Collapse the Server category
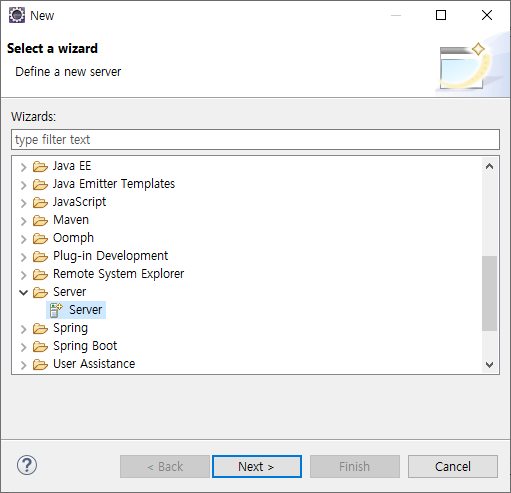511x493 pixels. click(23, 293)
